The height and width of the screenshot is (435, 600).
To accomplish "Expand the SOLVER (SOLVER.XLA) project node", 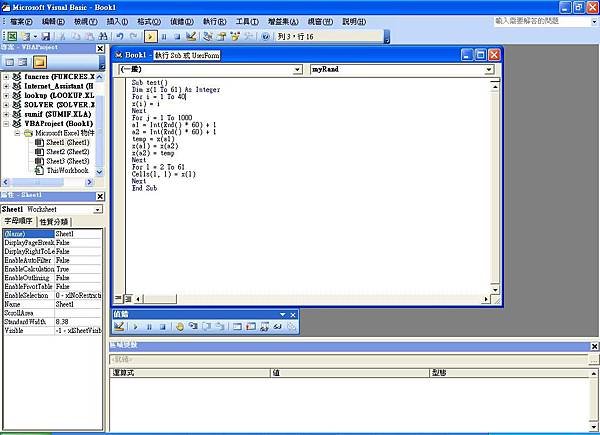I will [x=6, y=105].
